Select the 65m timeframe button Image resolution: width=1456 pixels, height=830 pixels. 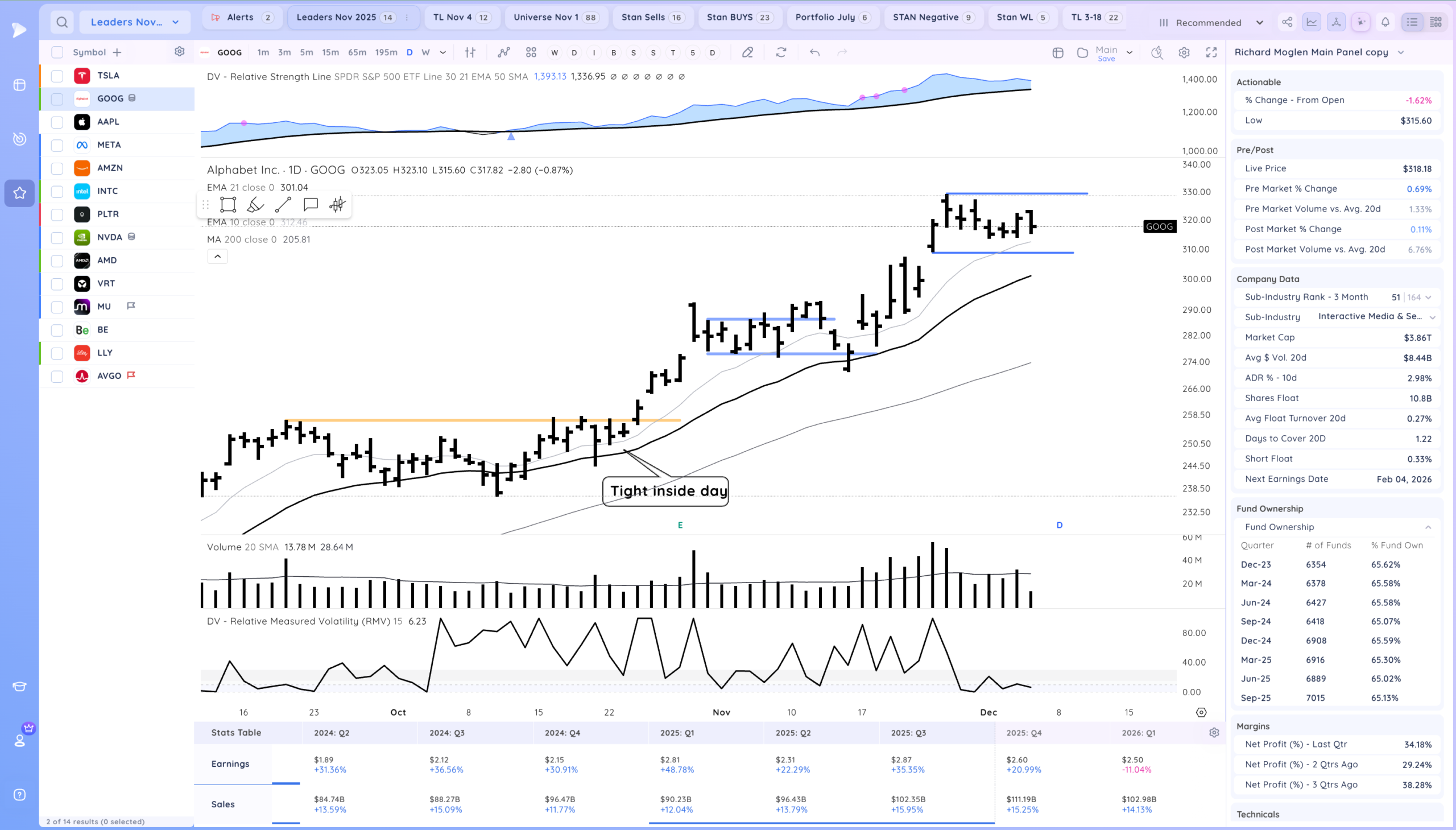coord(357,52)
